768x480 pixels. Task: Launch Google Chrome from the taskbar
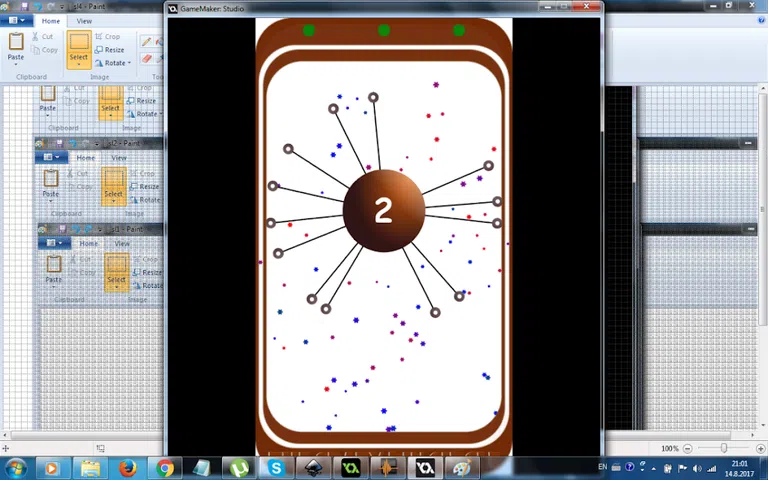[165, 468]
